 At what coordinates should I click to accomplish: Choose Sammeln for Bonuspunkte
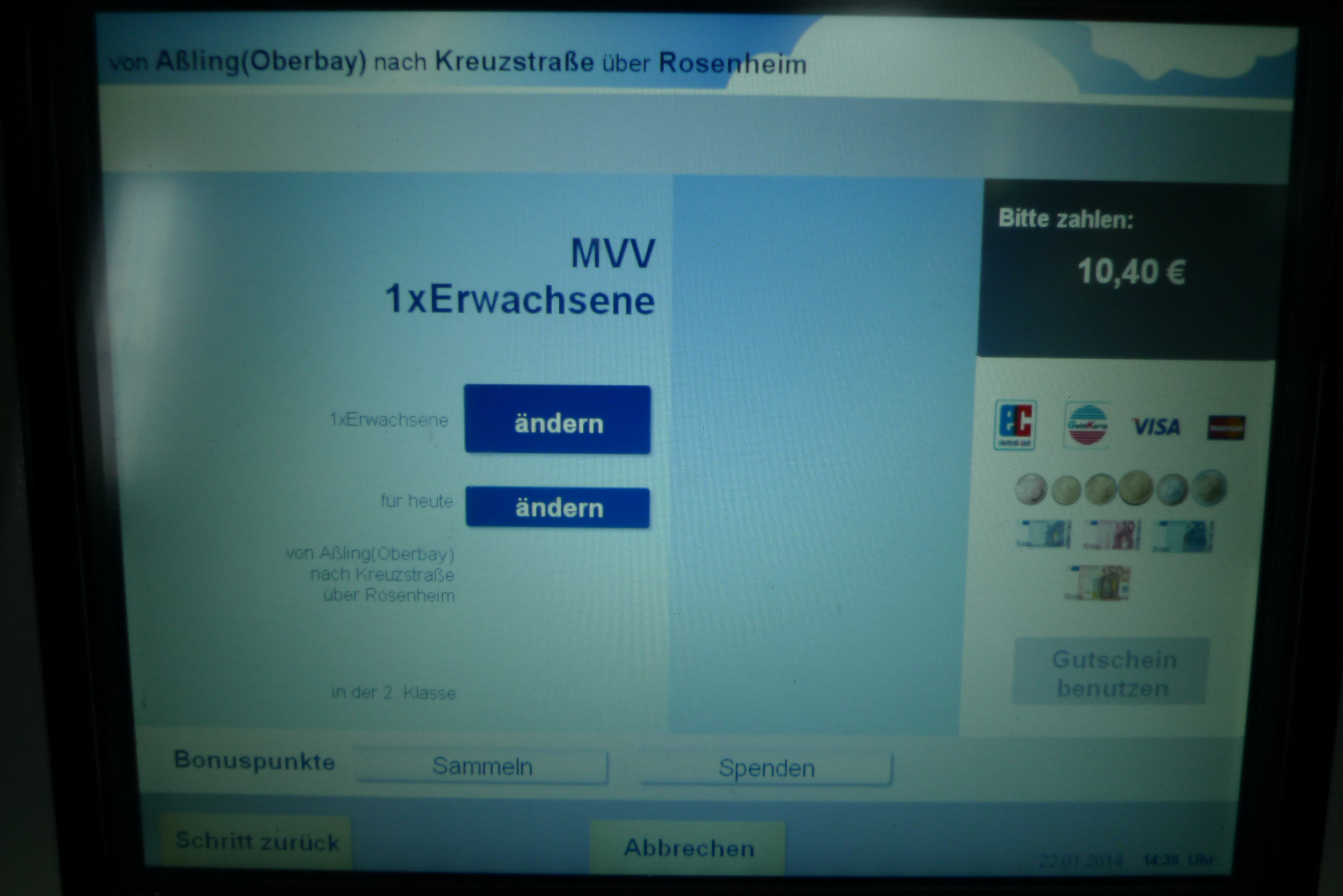click(x=482, y=766)
